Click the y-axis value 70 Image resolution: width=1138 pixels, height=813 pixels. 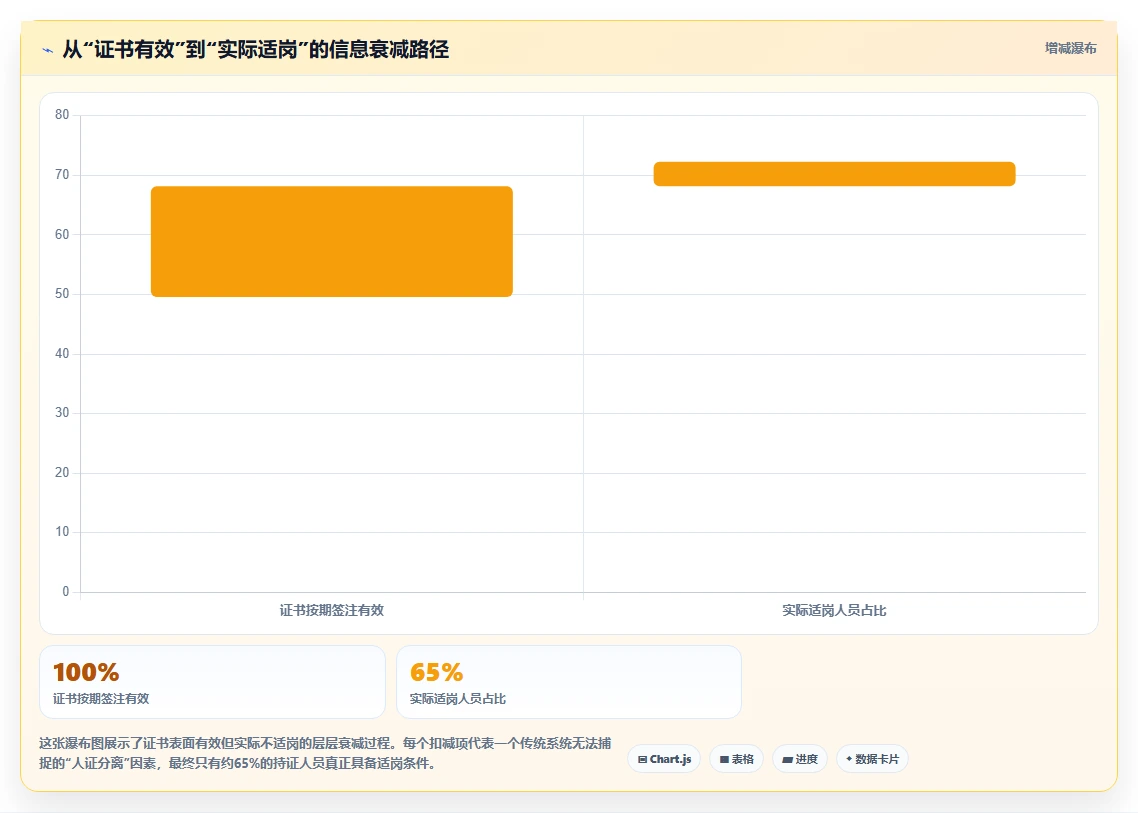pyautogui.click(x=62, y=175)
